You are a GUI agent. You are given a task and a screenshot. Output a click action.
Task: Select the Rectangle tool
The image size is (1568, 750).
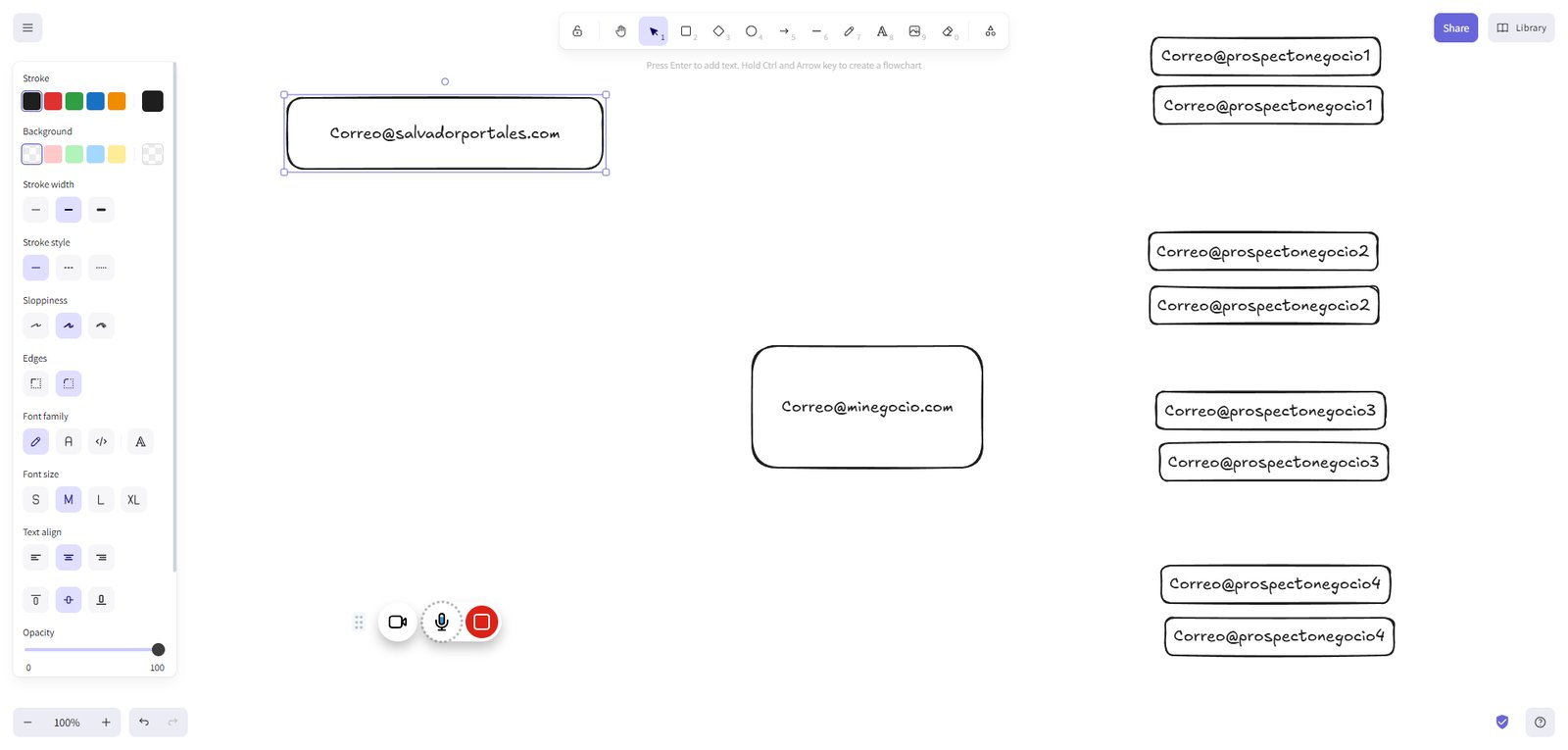[x=686, y=31]
